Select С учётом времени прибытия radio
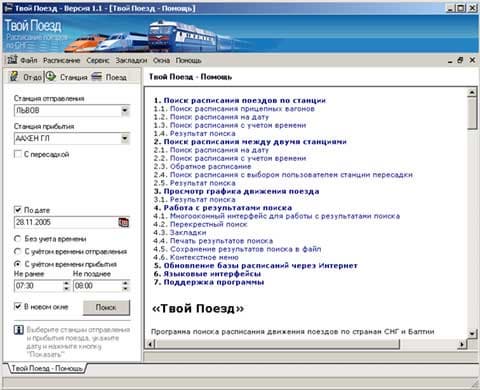The height and width of the screenshot is (390, 480). click(x=18, y=264)
